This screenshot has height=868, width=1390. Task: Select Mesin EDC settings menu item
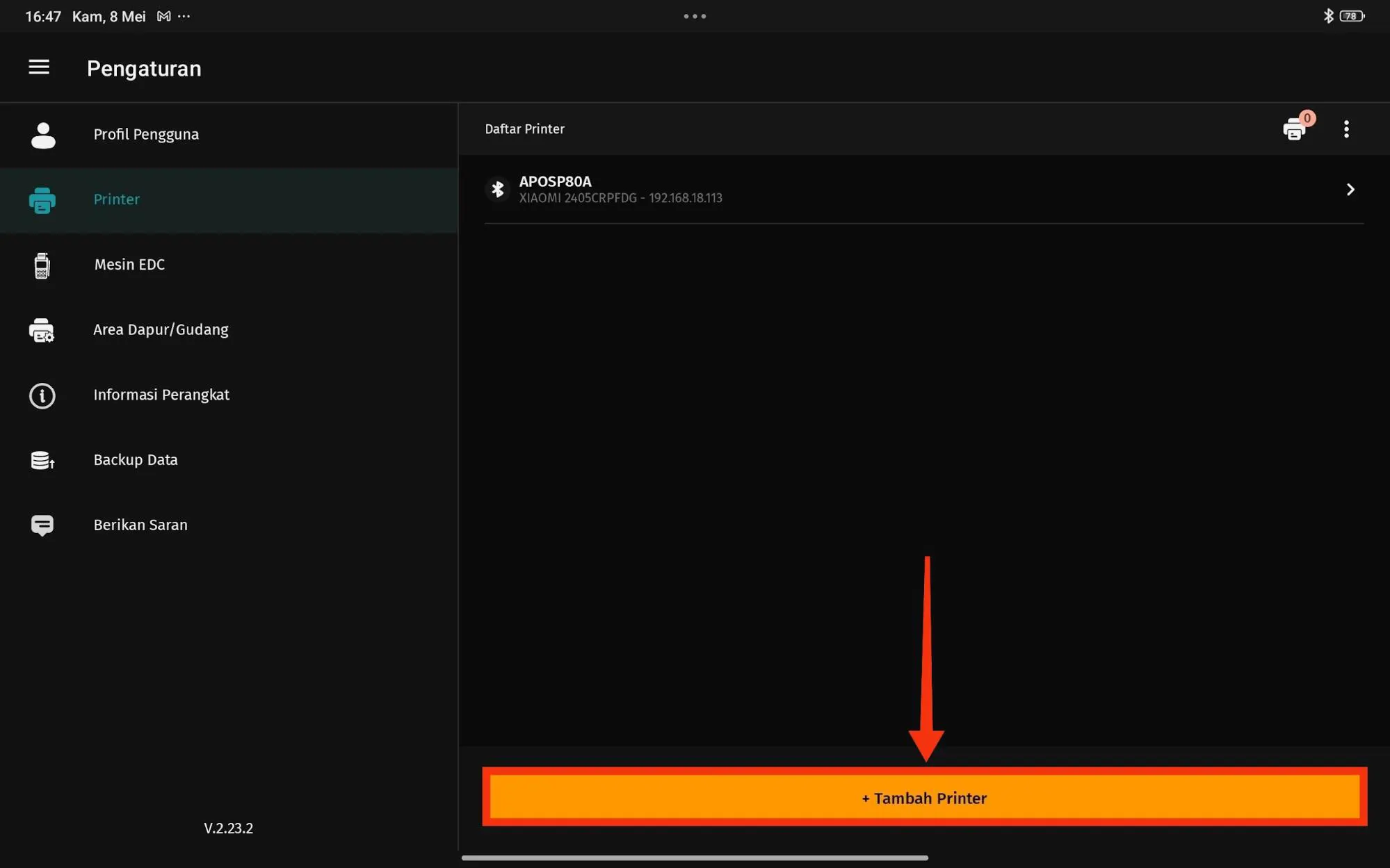pos(130,265)
